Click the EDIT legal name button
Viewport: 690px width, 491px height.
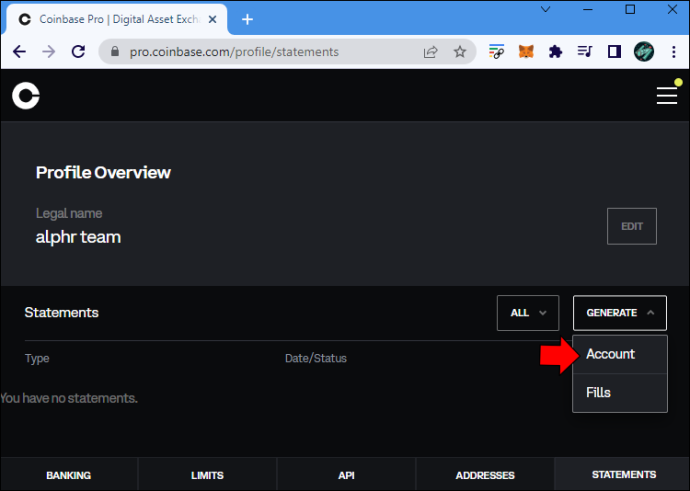pos(632,226)
